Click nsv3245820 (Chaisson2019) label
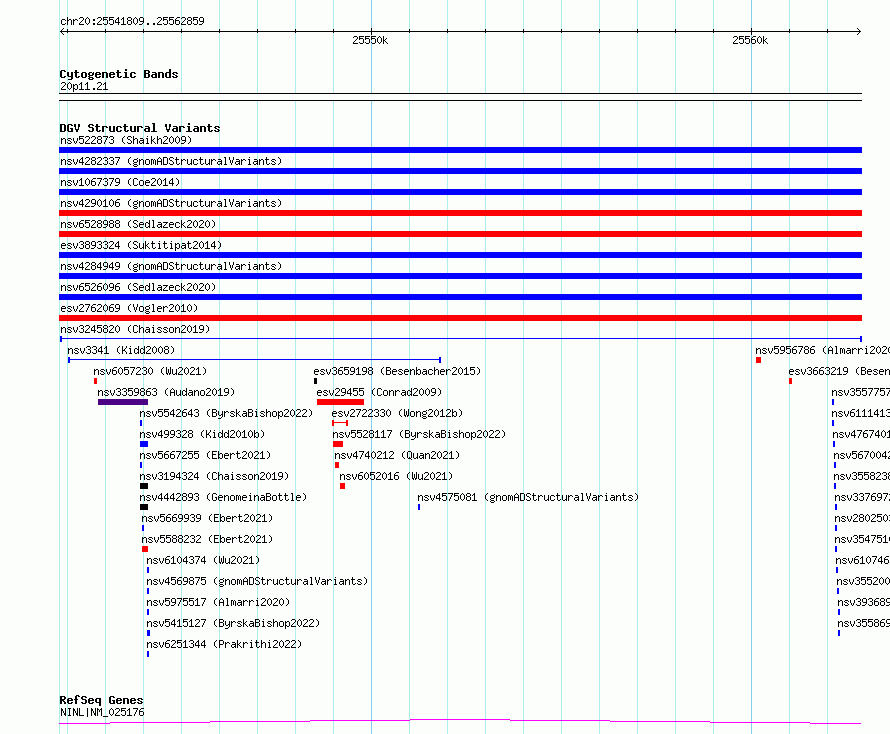890x734 pixels. pyautogui.click(x=135, y=329)
